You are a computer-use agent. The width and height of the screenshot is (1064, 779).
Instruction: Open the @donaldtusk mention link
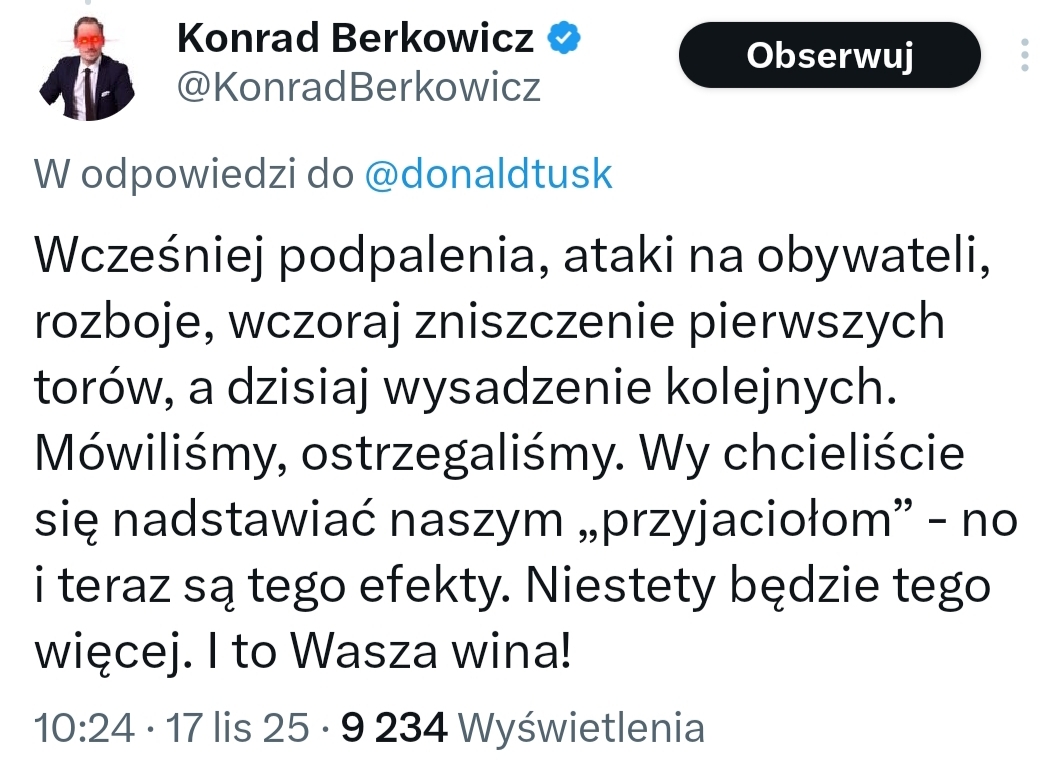(488, 175)
